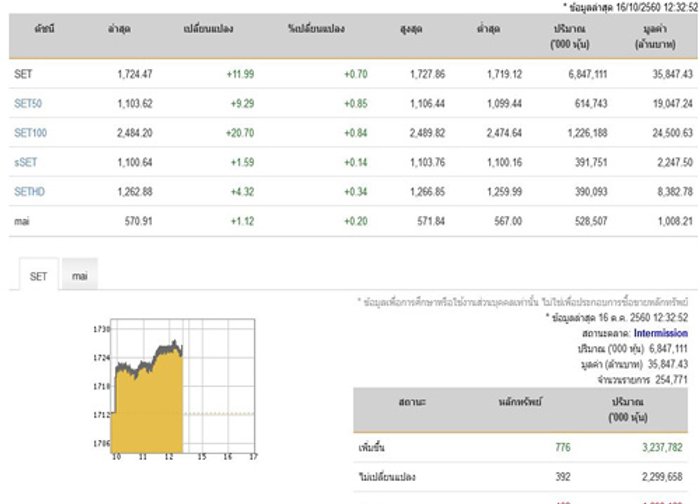Select SETHD low value 1,259.99
The width and height of the screenshot is (700, 504).
point(504,192)
